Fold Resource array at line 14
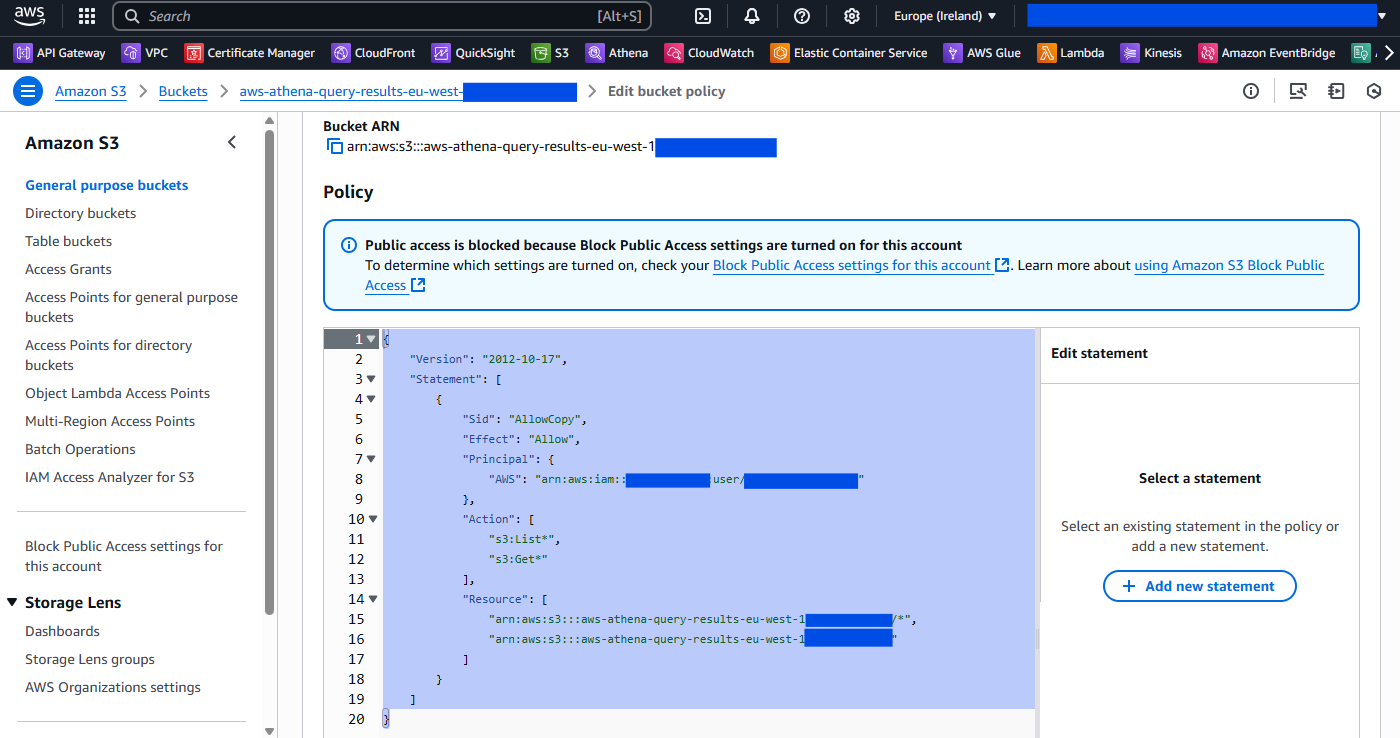The image size is (1400, 738). point(373,599)
